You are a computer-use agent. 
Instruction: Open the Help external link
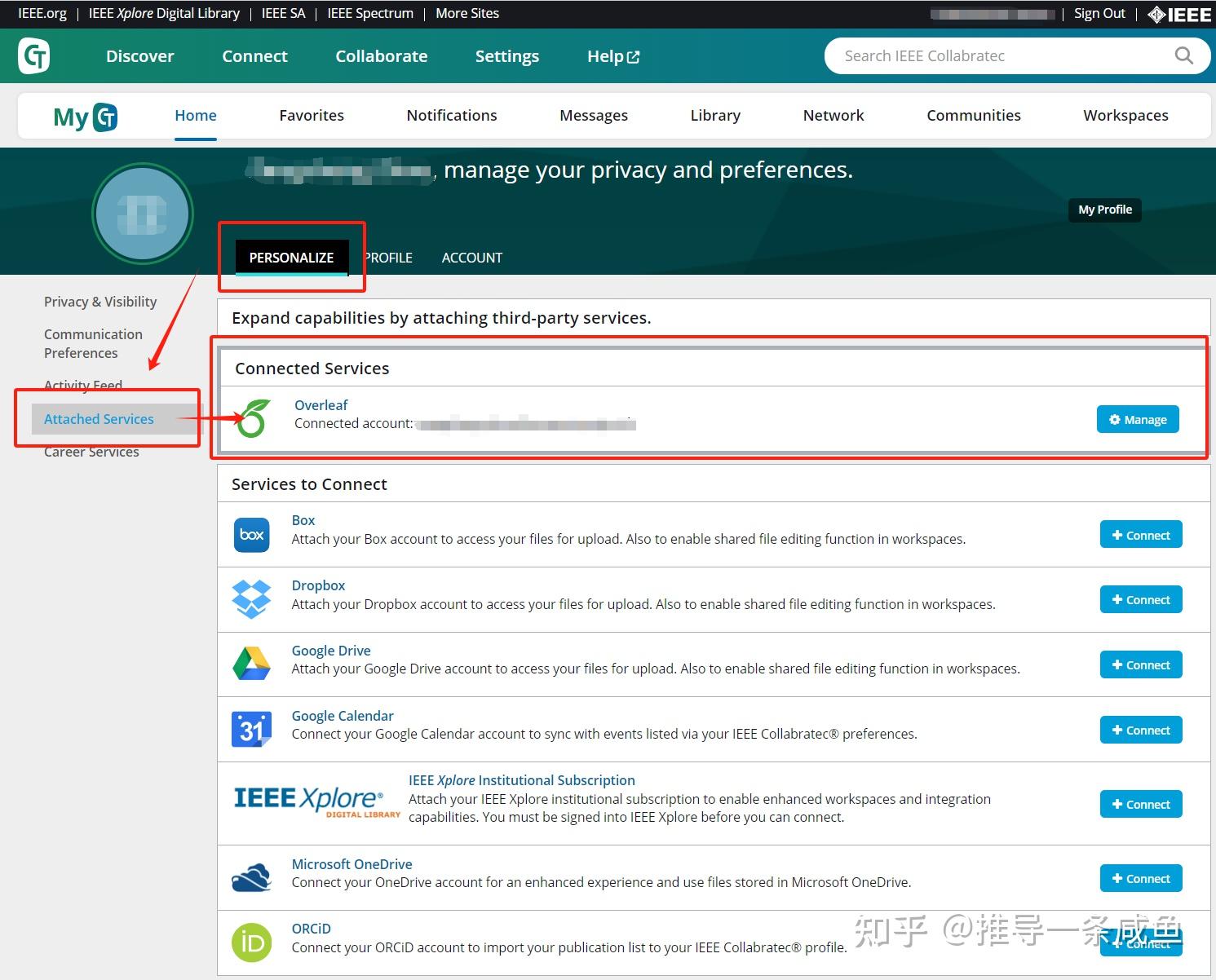(x=613, y=56)
